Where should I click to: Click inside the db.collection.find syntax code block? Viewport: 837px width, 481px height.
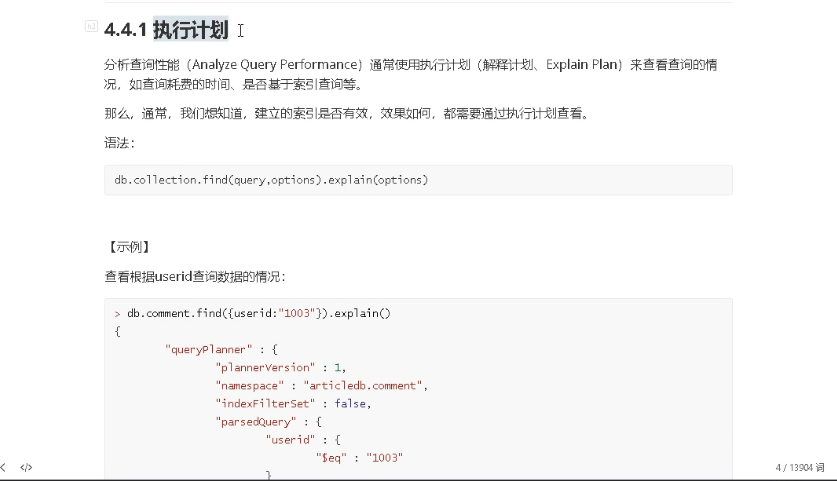point(418,180)
